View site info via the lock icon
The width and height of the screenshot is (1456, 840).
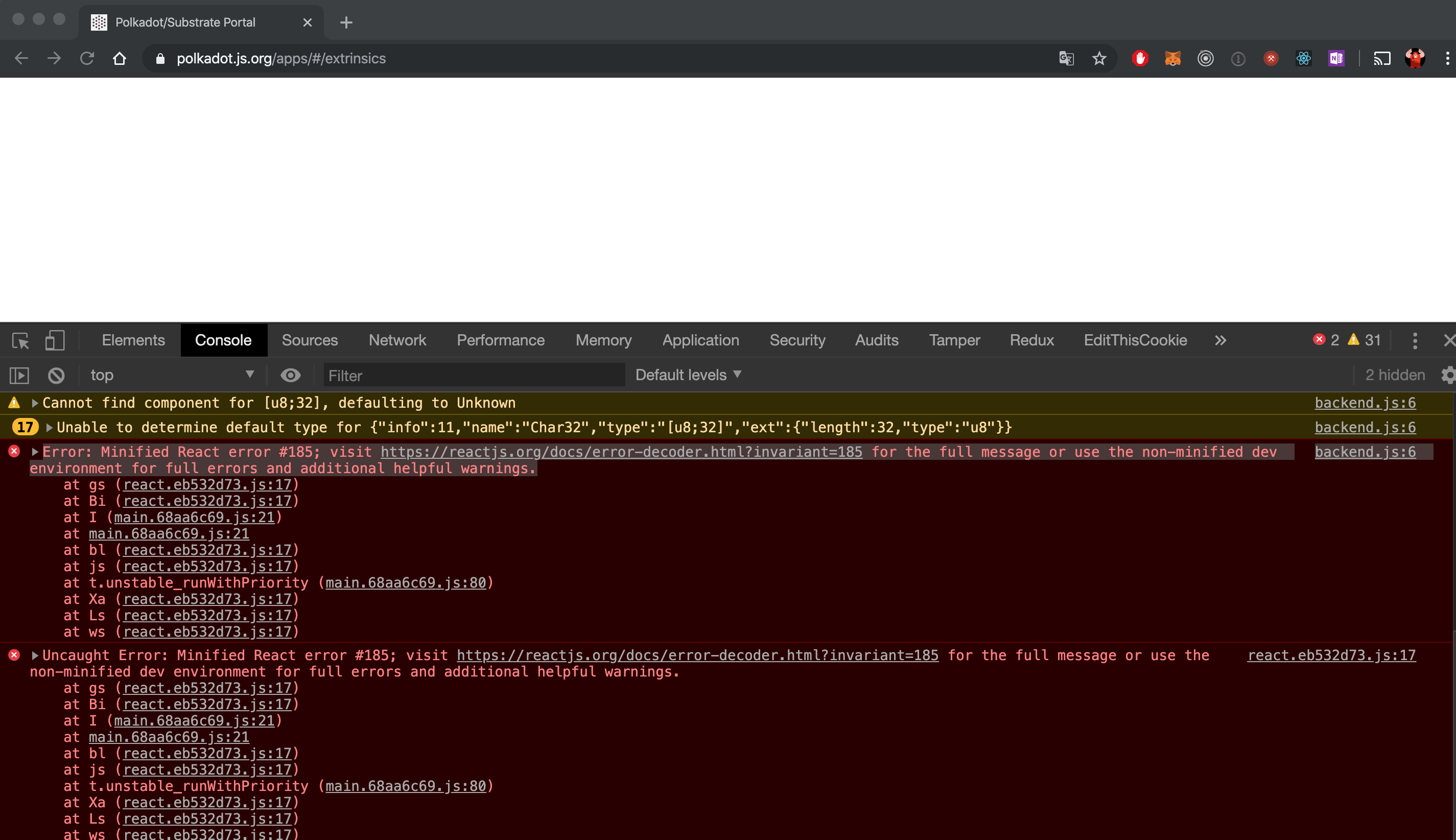161,58
